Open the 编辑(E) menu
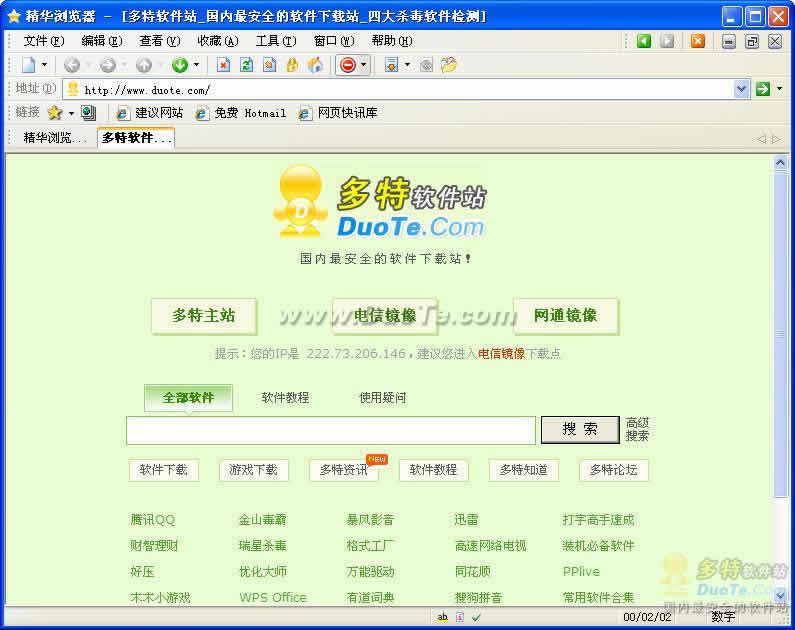Screen dimensions: 795x630 click(x=102, y=41)
